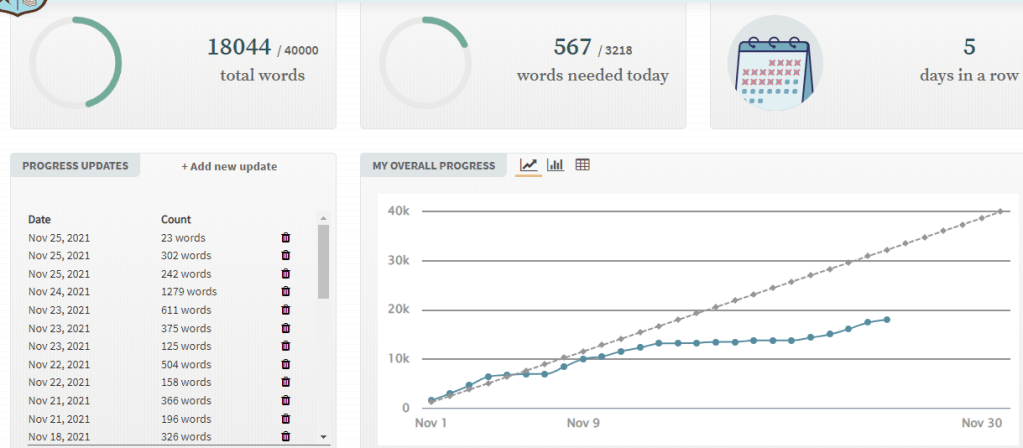Delete the 23 words update
This screenshot has width=1023, height=448.
coord(286,238)
